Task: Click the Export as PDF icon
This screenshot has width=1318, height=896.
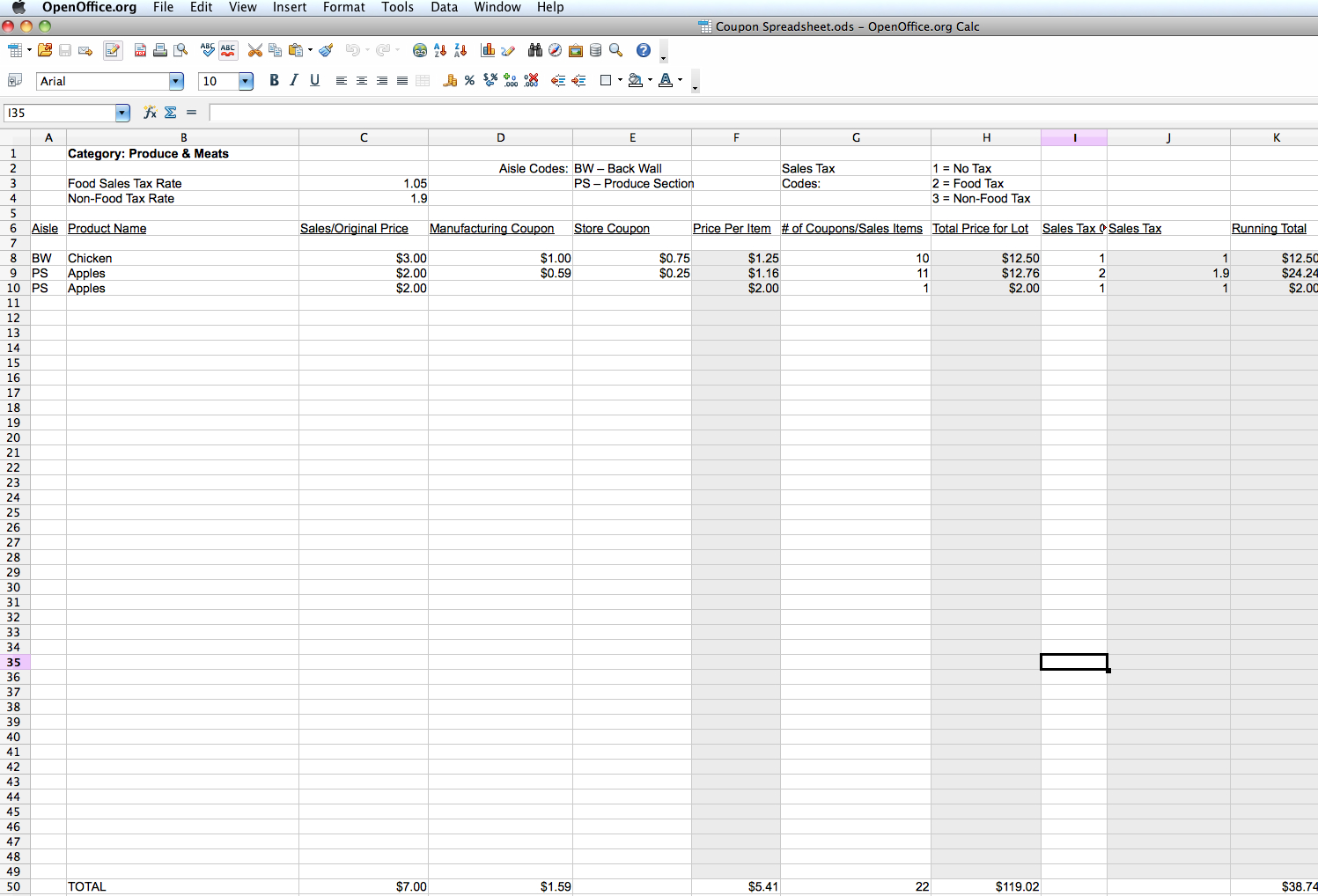Action: pos(140,50)
